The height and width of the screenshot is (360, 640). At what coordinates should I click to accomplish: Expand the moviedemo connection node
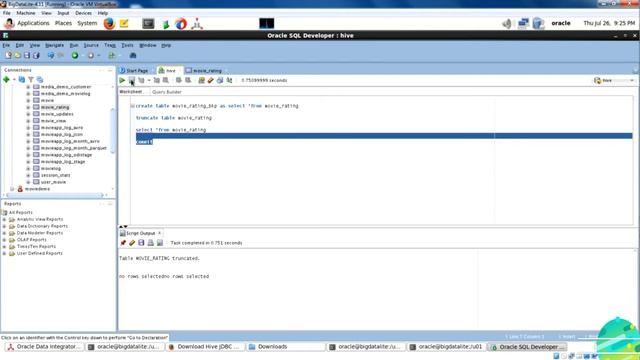[x=12, y=189]
